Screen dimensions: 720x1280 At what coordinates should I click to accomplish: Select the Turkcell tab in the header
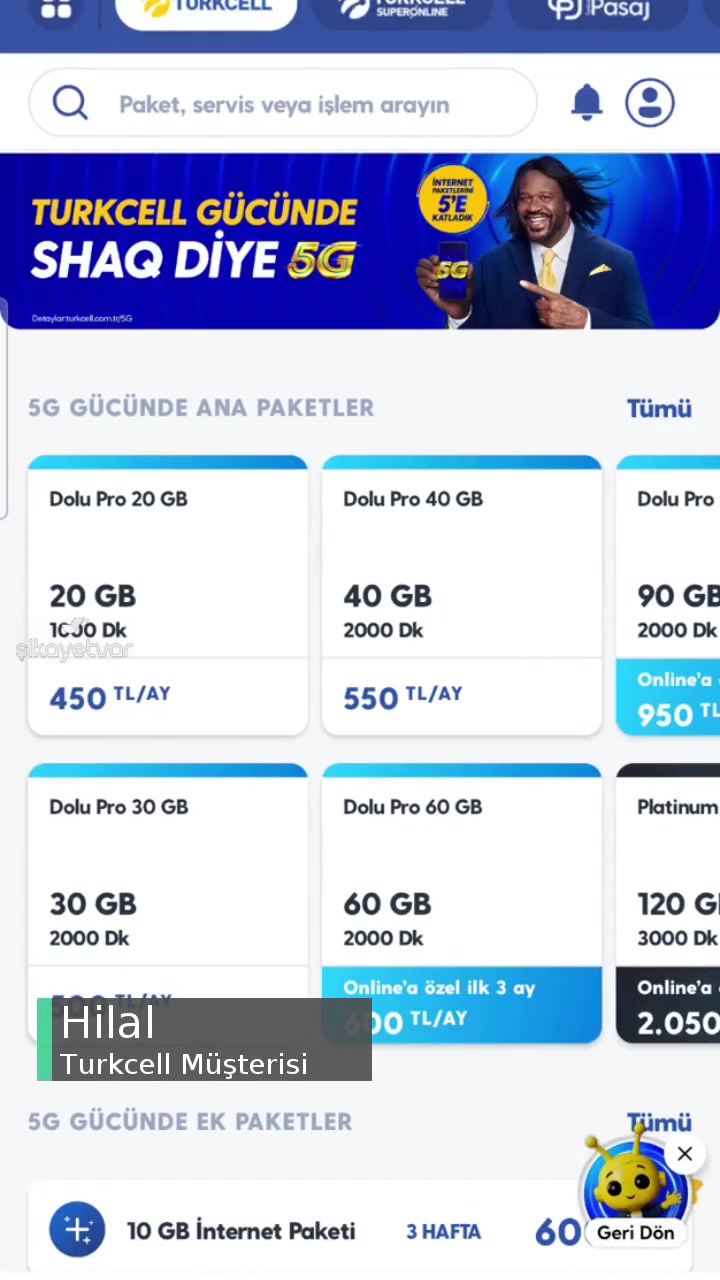tap(205, 8)
